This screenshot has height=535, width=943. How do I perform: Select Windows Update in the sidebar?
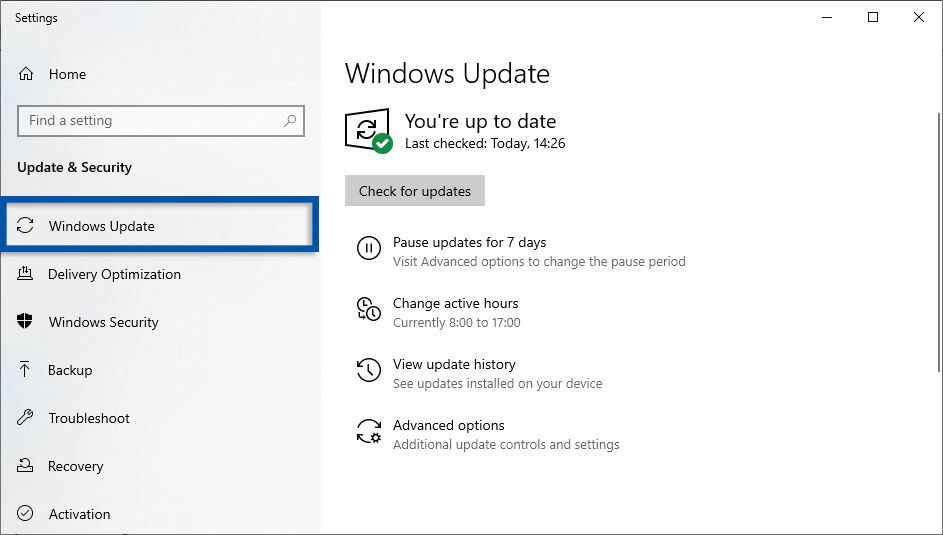(101, 226)
